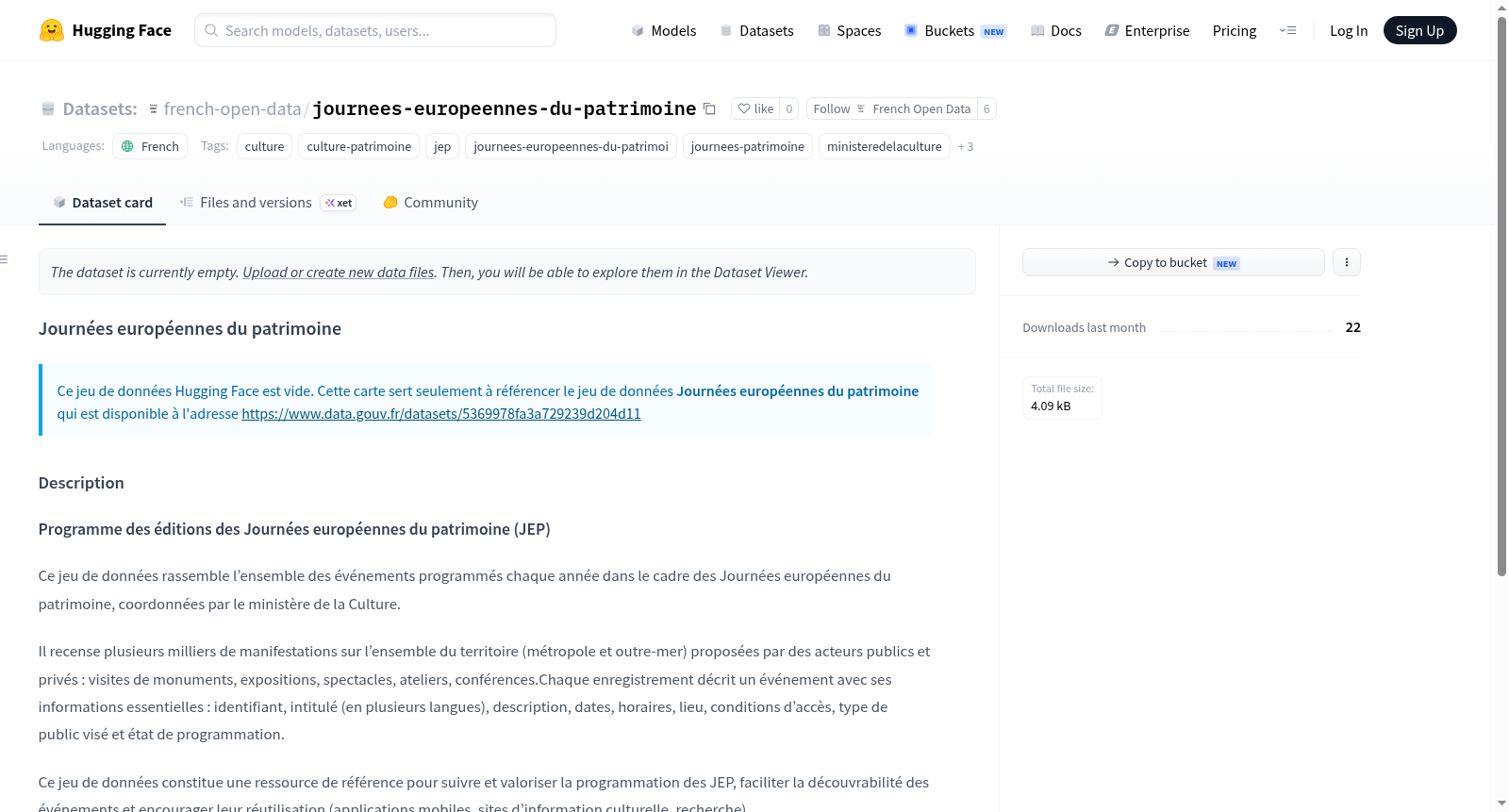The width and height of the screenshot is (1509, 812).
Task: Open the Models page
Action: (664, 30)
